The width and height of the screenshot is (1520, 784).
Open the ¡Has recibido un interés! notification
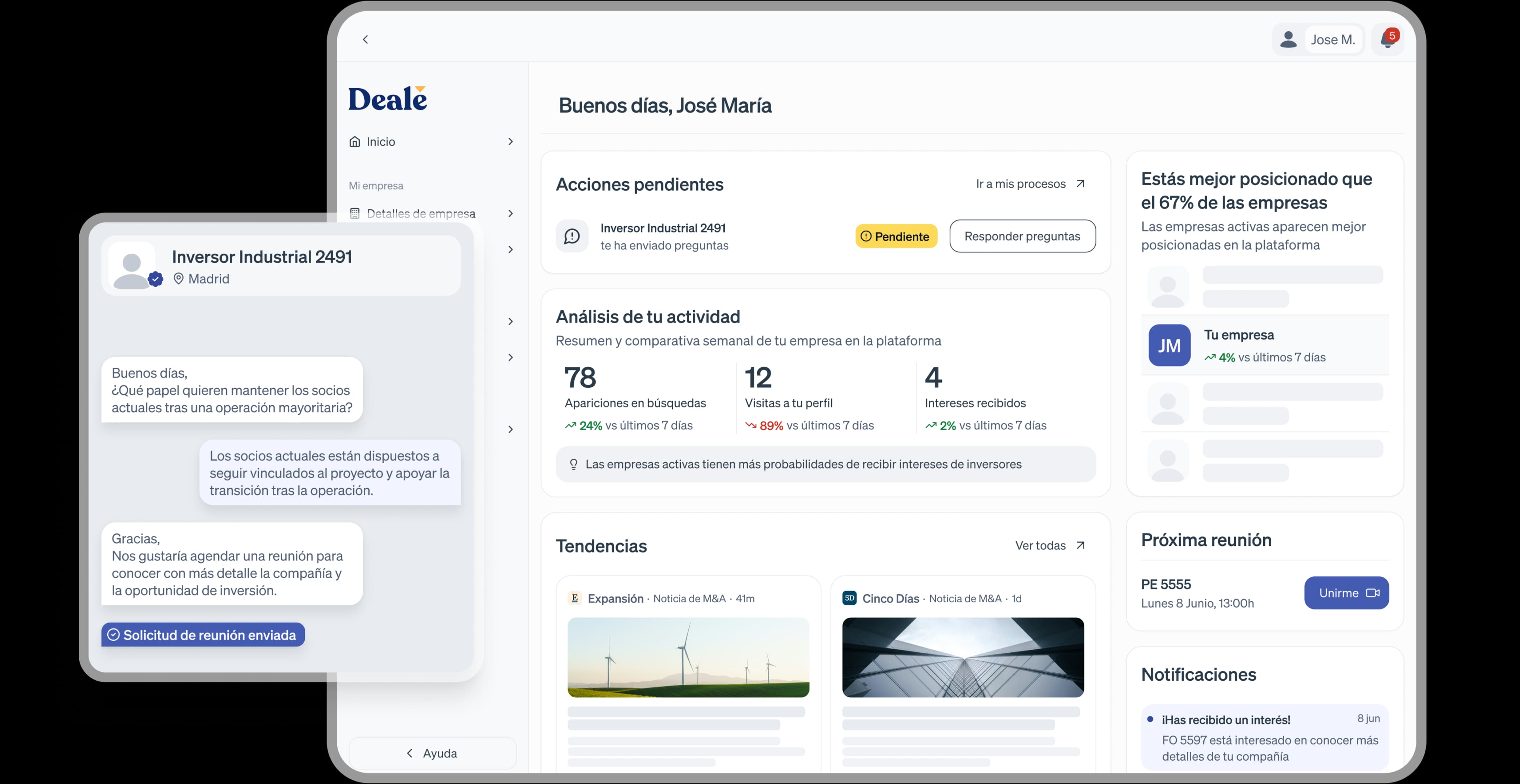point(1265,737)
